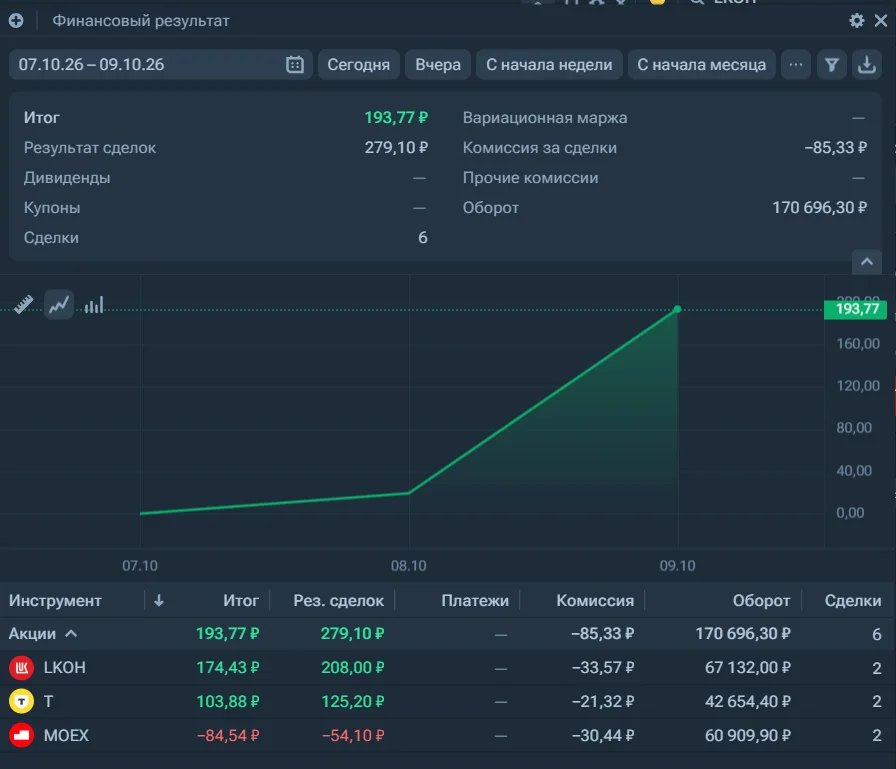Choose the С начала месяца period

click(701, 65)
